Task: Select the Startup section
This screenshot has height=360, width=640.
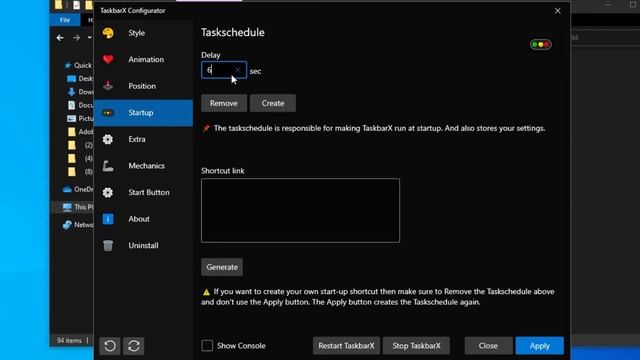Action: 143,113
